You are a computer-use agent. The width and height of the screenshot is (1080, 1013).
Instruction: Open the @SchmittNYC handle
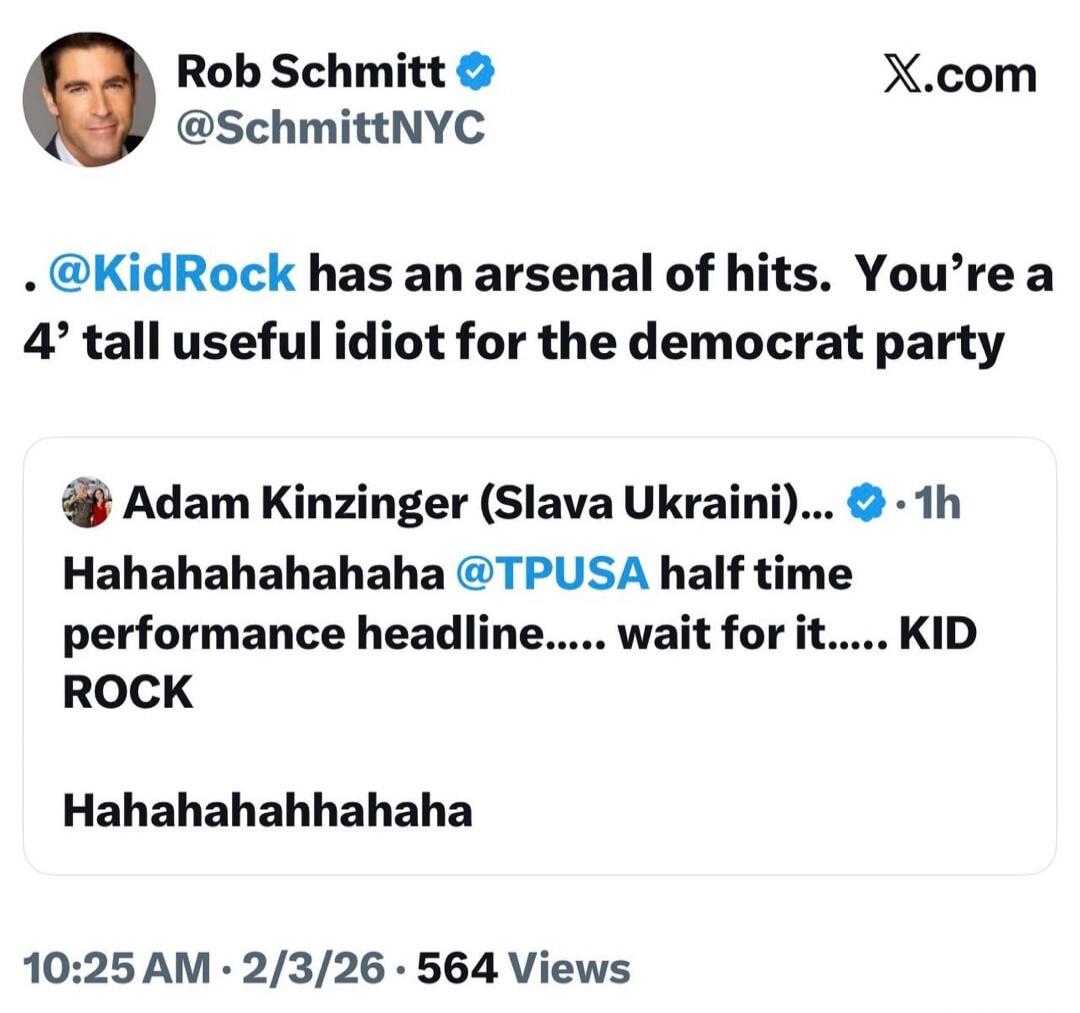(331, 127)
